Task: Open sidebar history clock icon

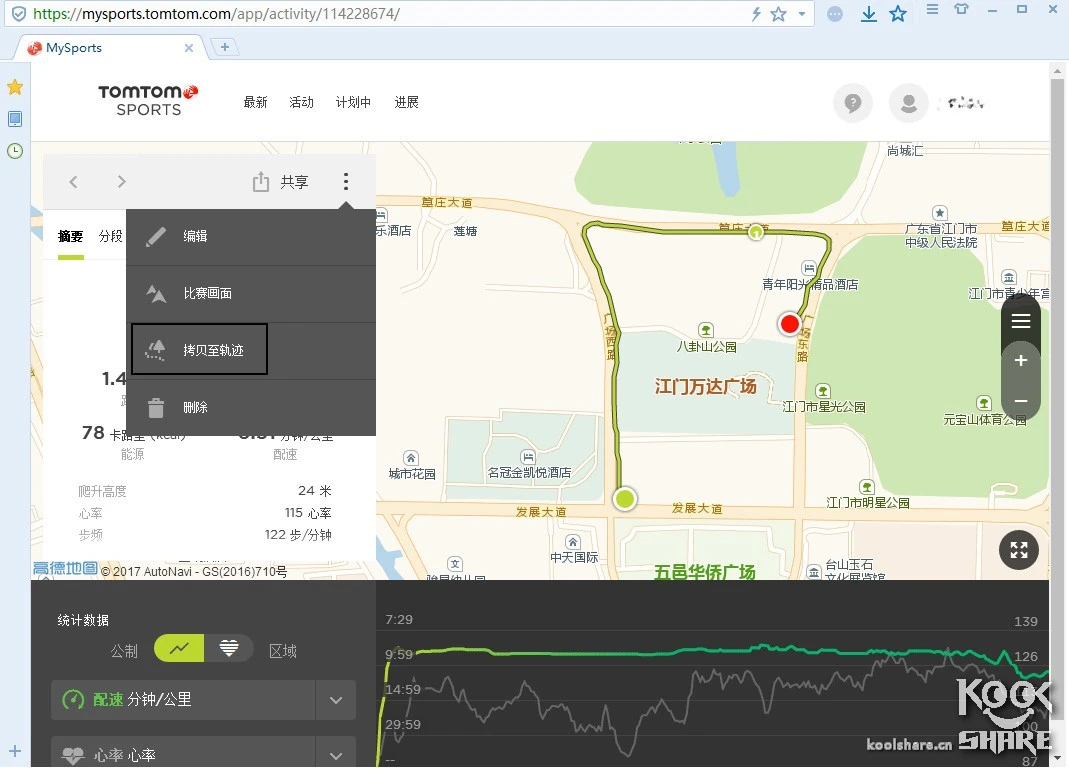Action: click(15, 151)
